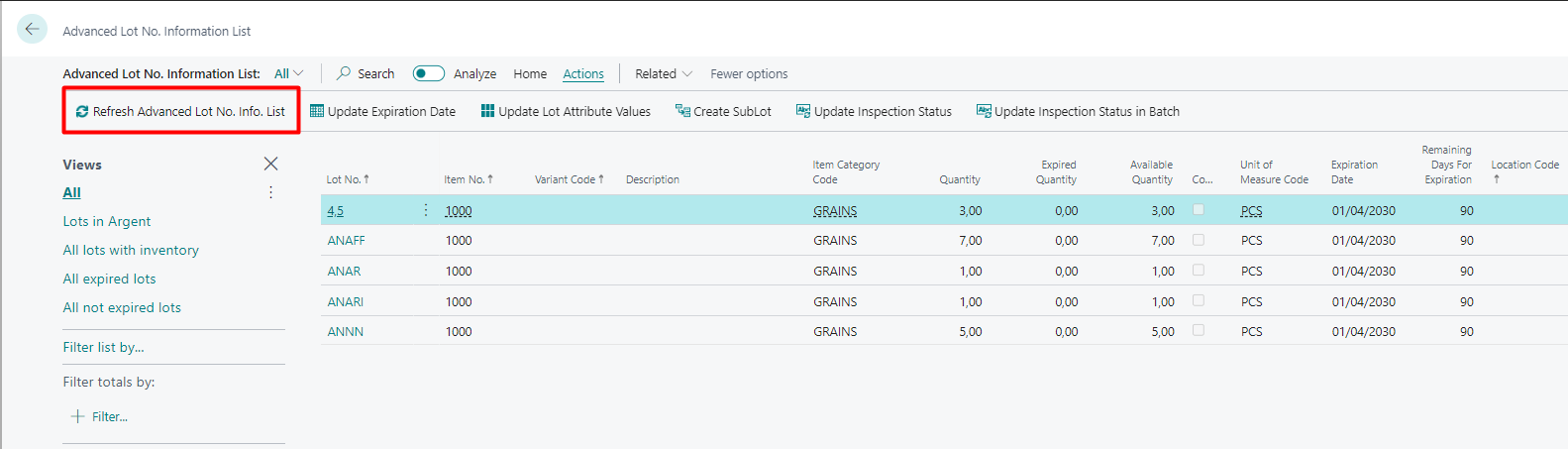Click the Update Inspection Status icon
This screenshot has width=1568, height=449.
(803, 111)
